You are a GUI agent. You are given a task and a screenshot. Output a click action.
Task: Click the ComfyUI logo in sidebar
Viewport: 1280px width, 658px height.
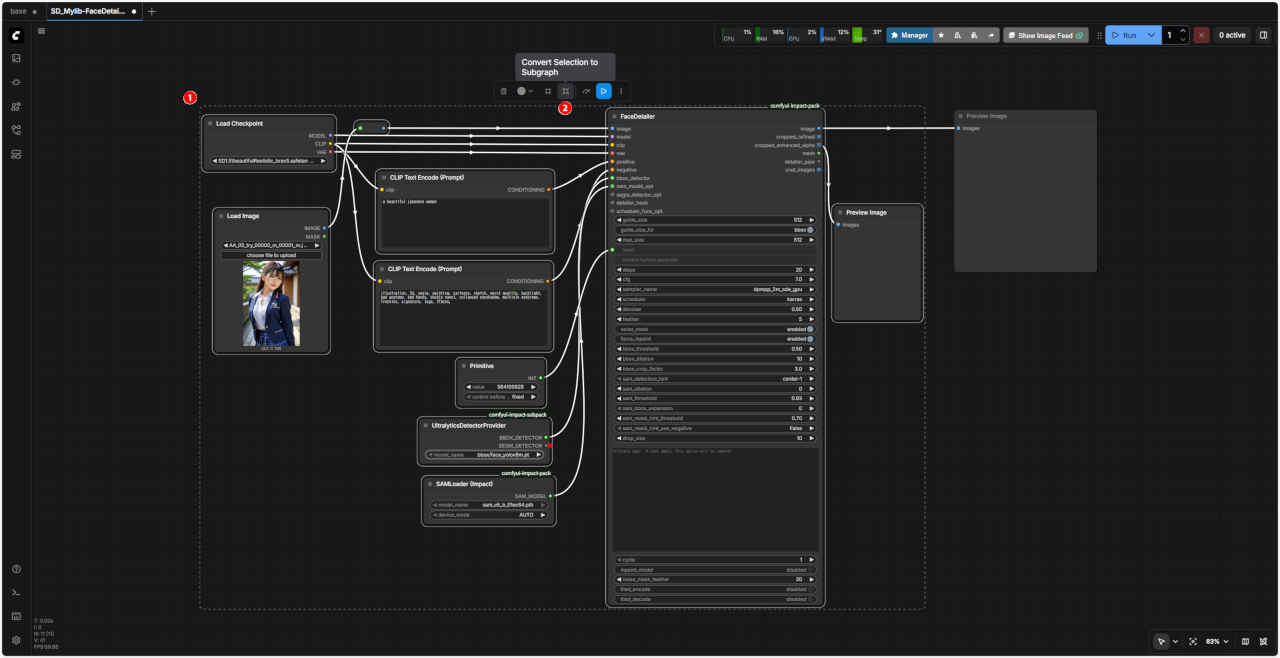coord(16,35)
